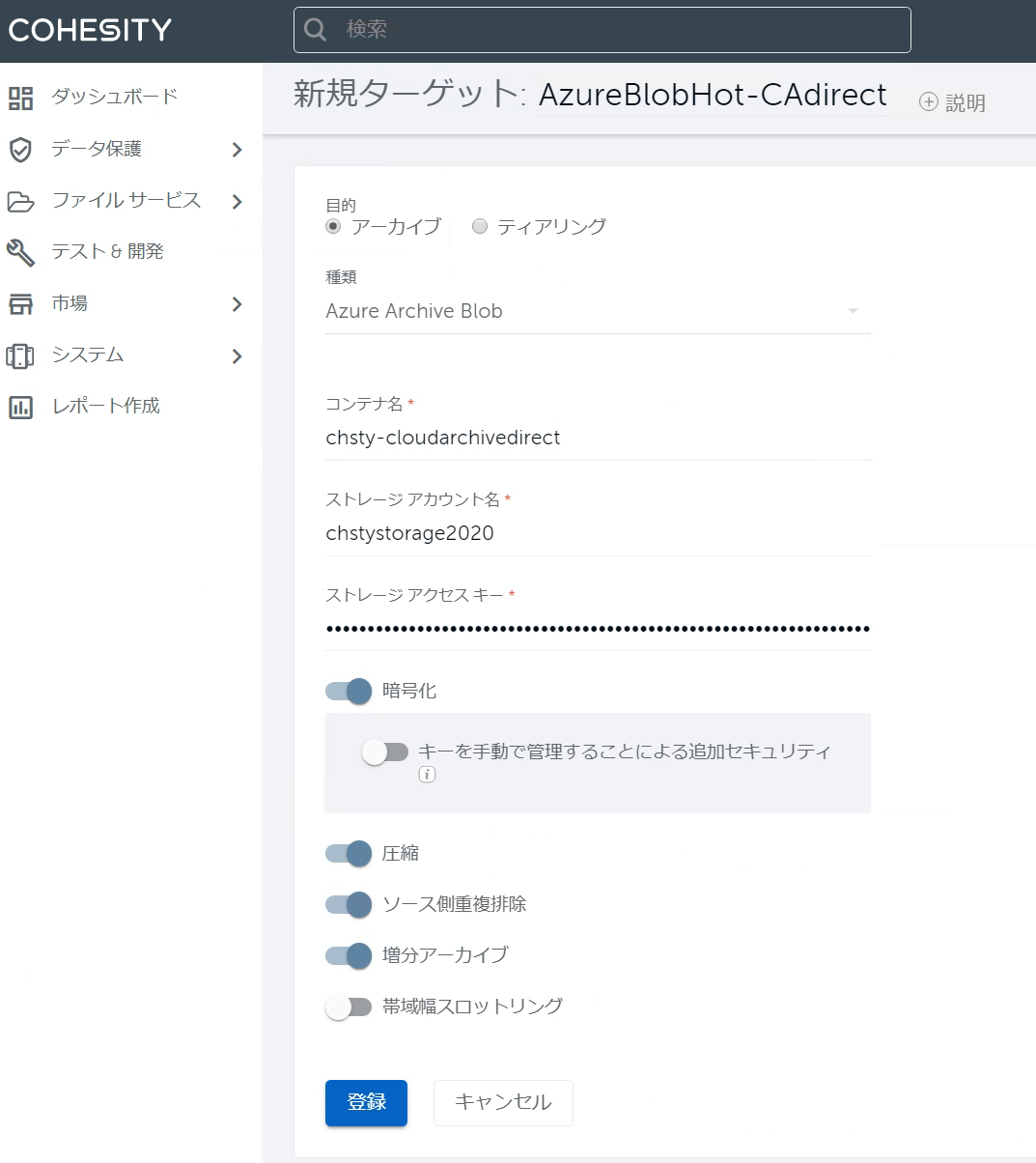Open ファイル サービス in the sidebar
The width and height of the screenshot is (1036, 1163).
(126, 200)
